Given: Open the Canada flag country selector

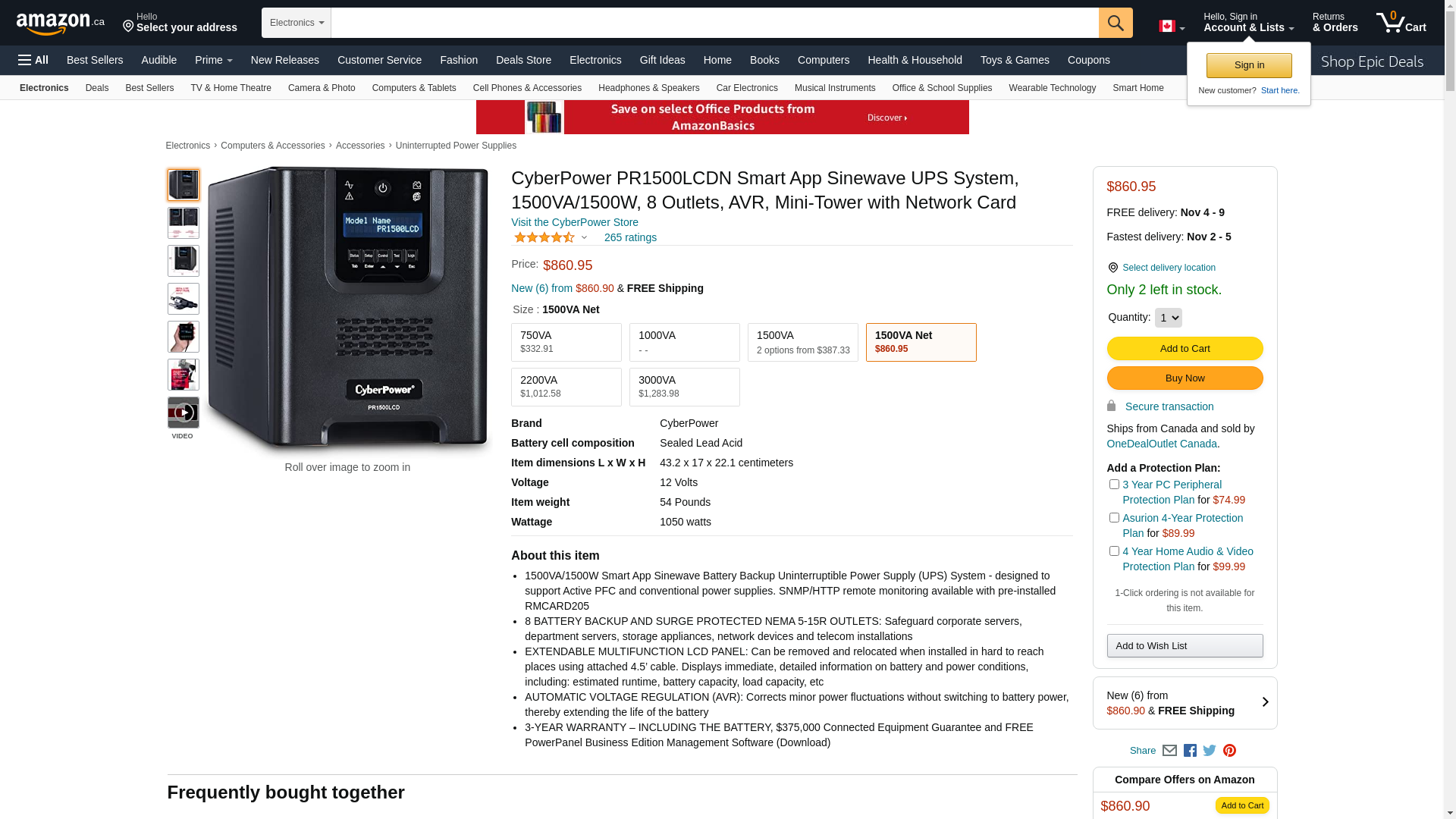Looking at the screenshot, I should (1172, 27).
